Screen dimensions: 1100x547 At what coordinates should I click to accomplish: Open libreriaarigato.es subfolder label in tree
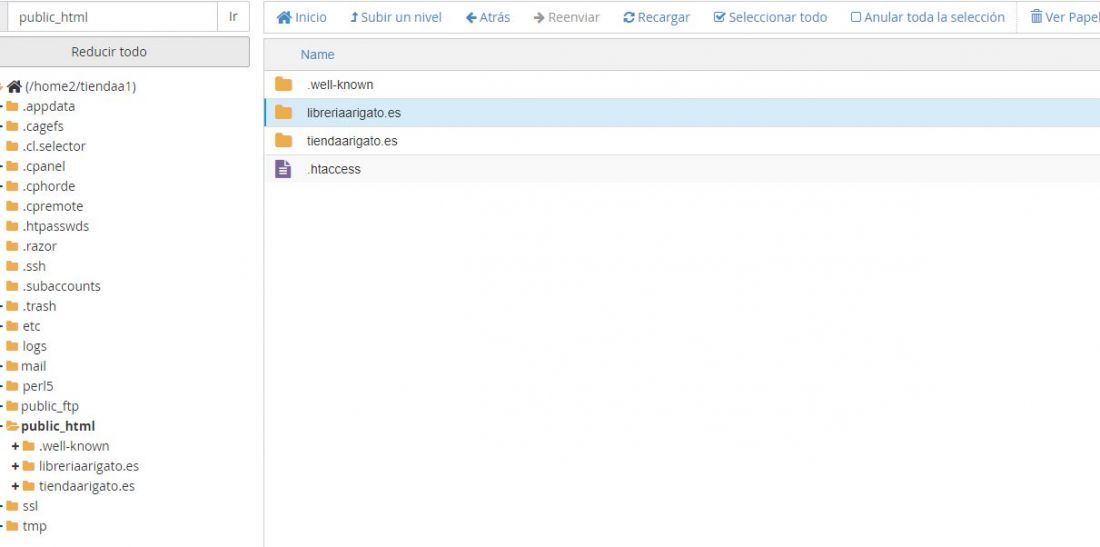(x=89, y=466)
